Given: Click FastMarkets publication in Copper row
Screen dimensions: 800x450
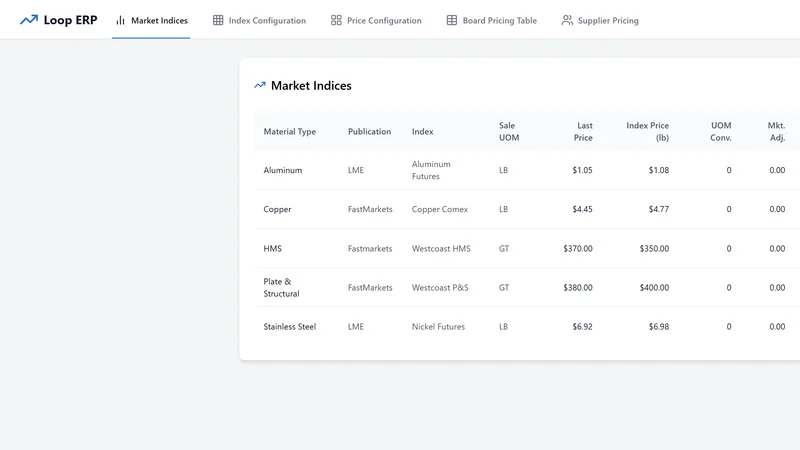Looking at the screenshot, I should pyautogui.click(x=370, y=209).
